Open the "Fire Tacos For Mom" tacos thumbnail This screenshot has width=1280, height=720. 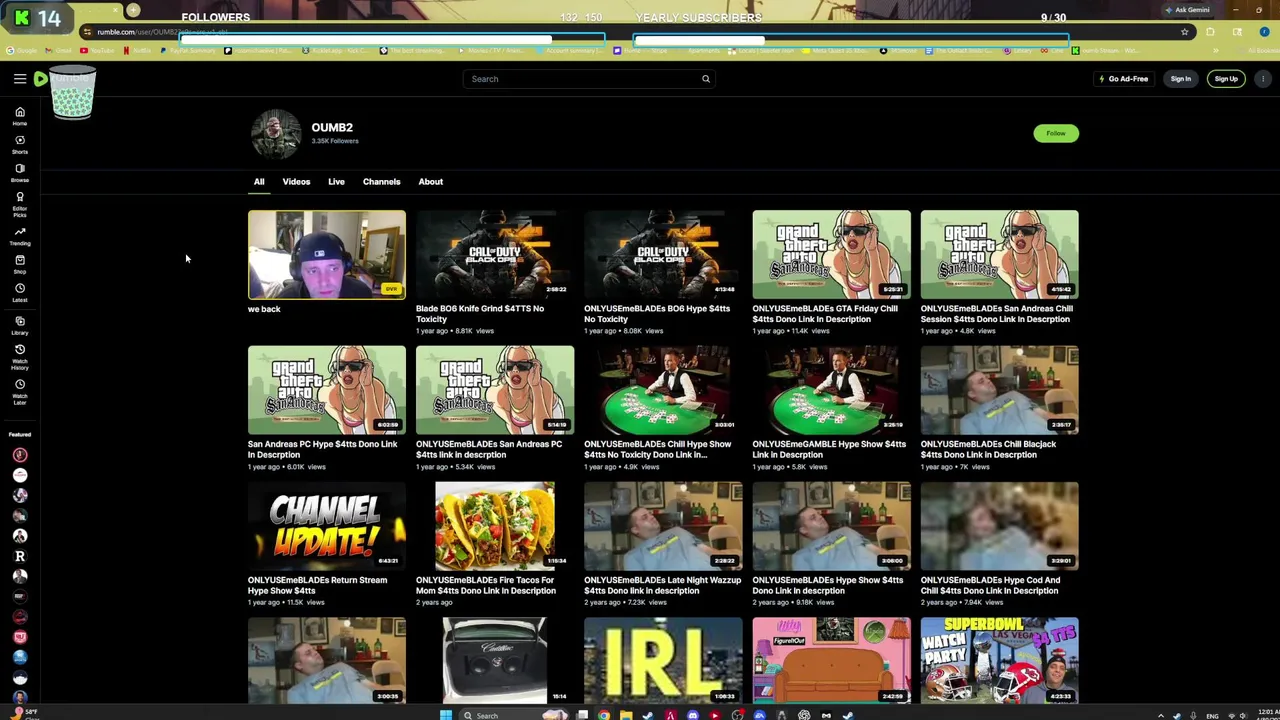tap(495, 526)
